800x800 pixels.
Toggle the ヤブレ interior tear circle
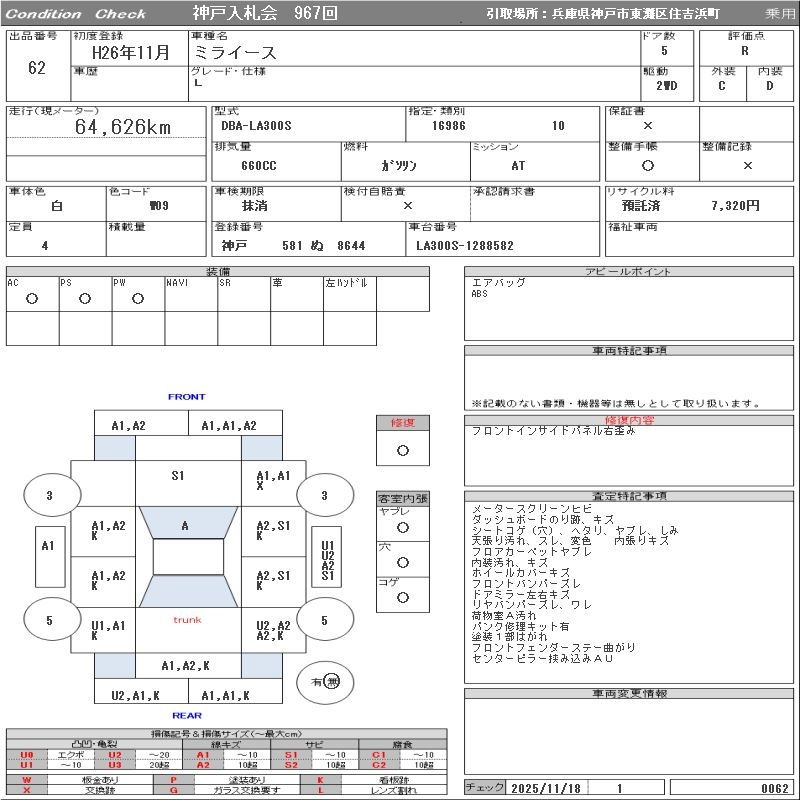[x=402, y=527]
